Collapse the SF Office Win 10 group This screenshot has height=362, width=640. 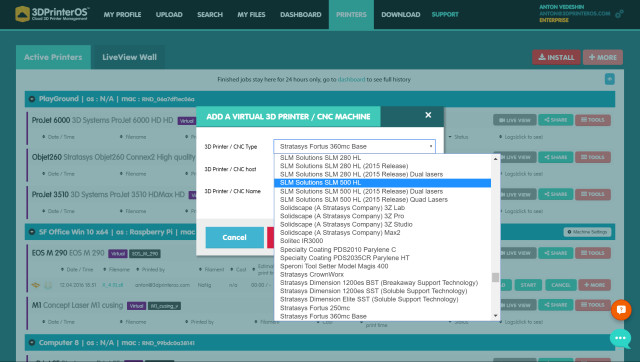[32, 232]
